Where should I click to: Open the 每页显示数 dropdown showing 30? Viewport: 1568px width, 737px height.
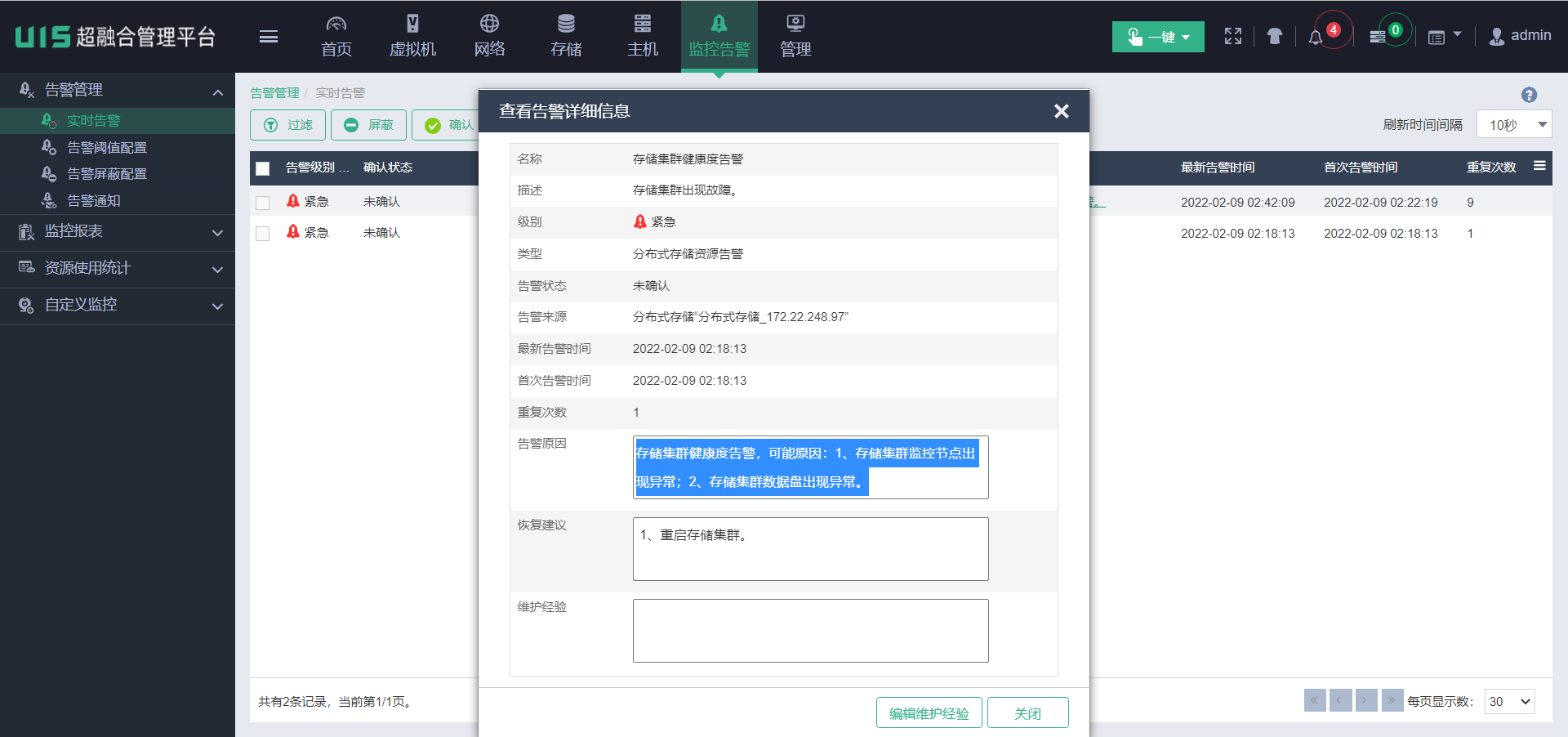click(x=1509, y=701)
